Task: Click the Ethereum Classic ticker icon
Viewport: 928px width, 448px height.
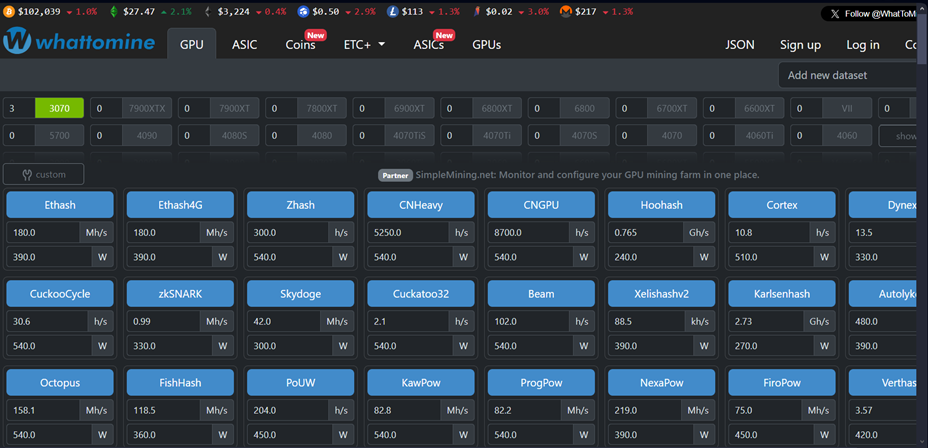Action: tap(114, 11)
